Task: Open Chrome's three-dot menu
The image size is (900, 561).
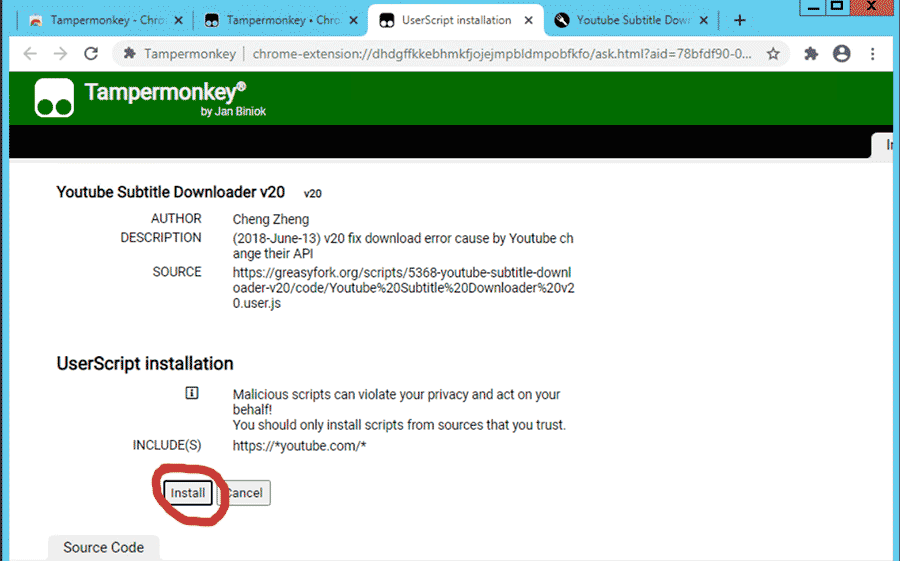Action: pyautogui.click(x=872, y=53)
